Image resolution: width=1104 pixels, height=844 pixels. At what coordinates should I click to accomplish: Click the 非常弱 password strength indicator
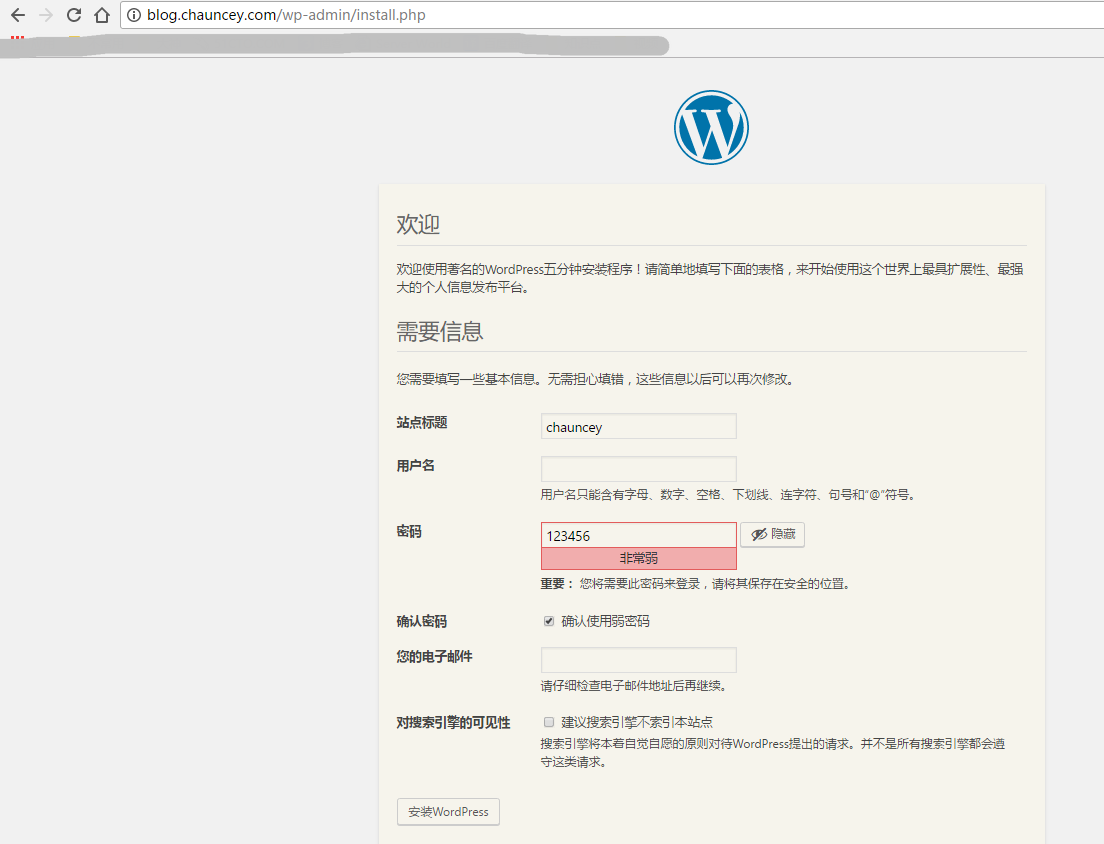pos(639,558)
